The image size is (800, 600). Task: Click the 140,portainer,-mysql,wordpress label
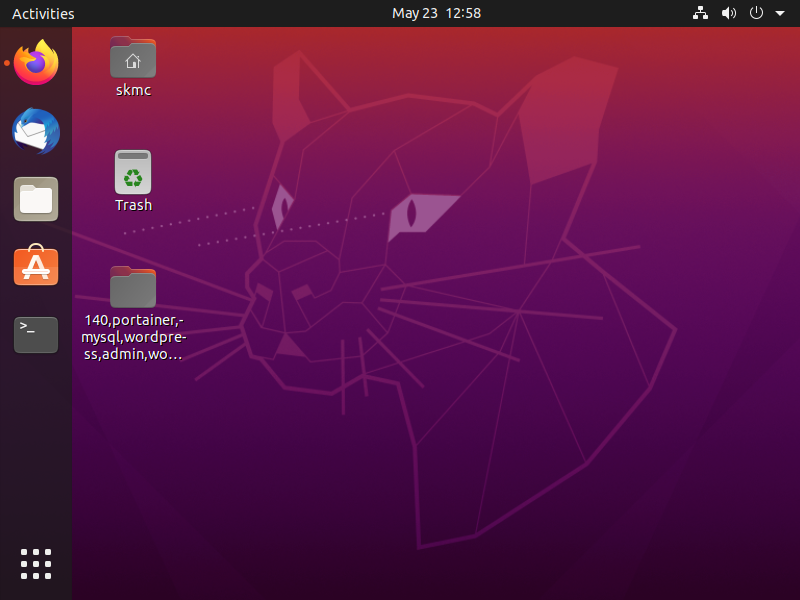coord(133,337)
